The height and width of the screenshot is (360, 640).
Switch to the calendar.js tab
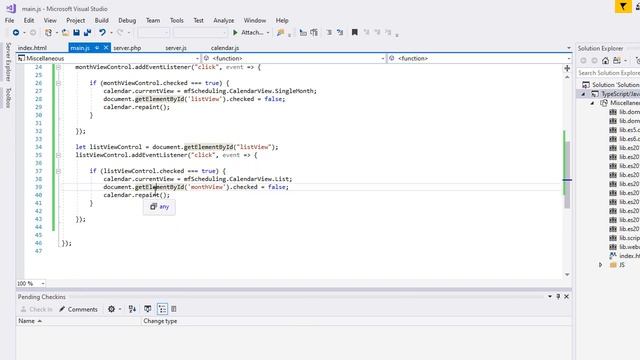coord(225,48)
